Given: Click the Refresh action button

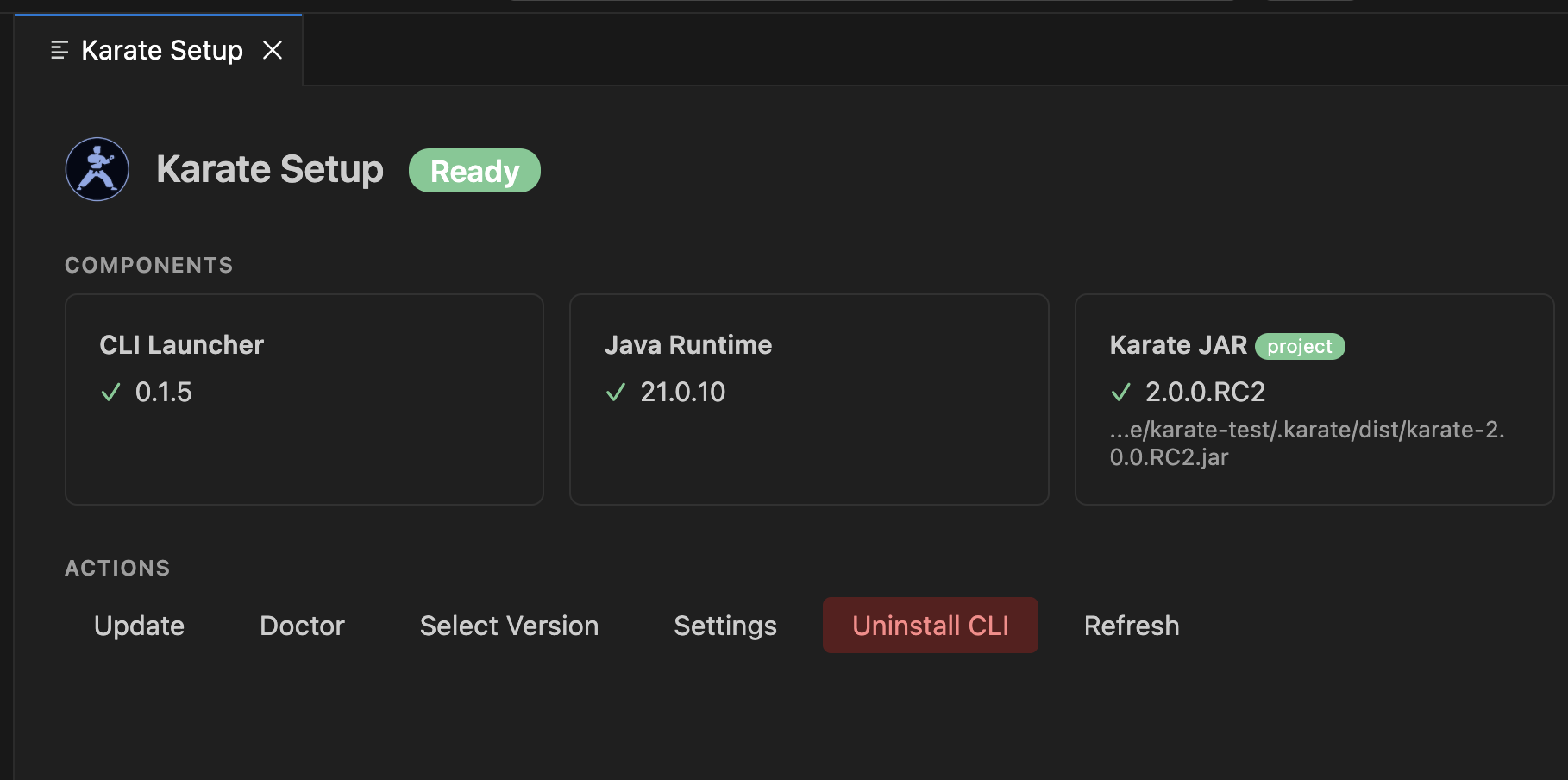Looking at the screenshot, I should click(1132, 626).
